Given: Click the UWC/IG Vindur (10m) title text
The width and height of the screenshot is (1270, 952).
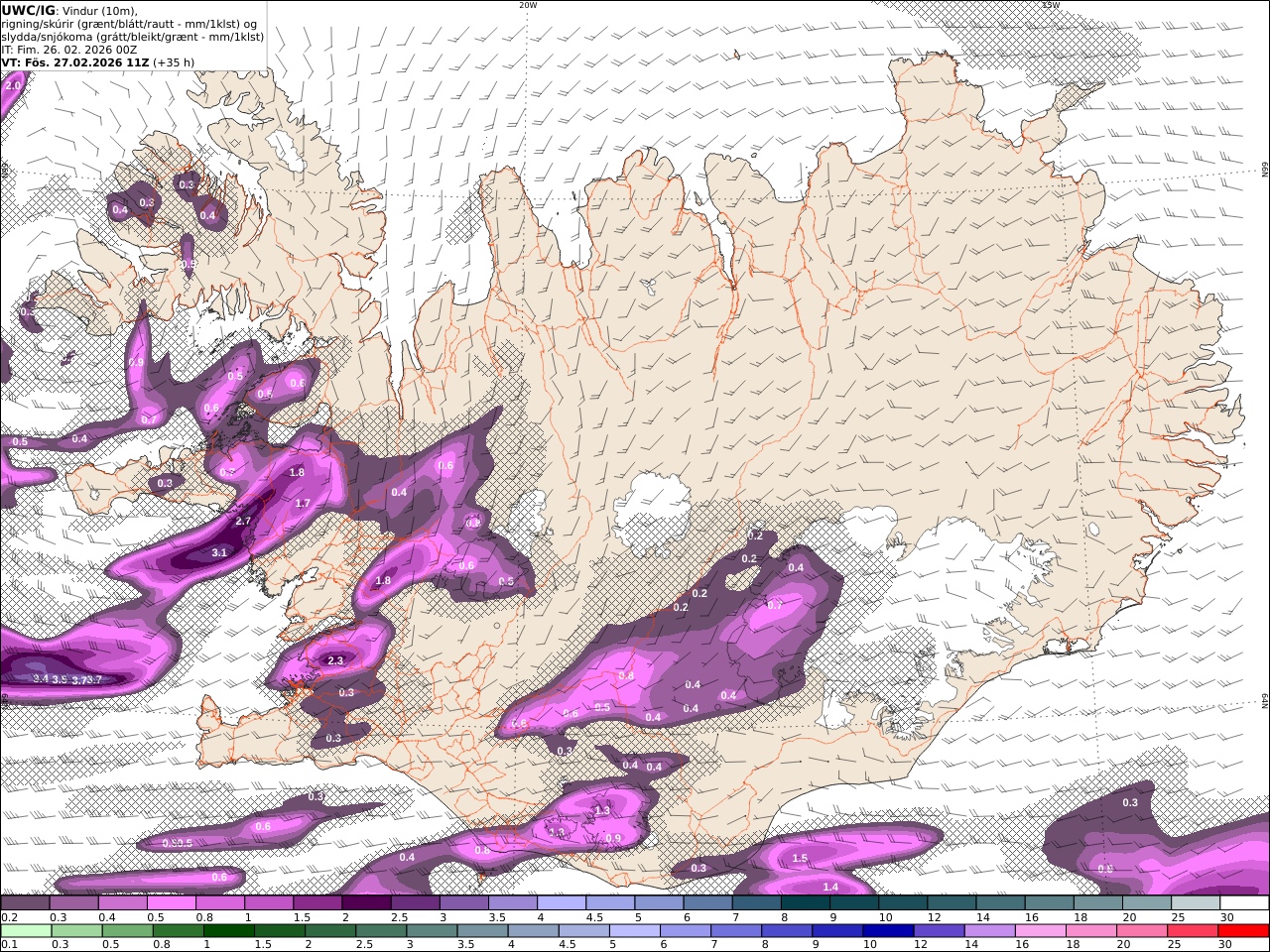Looking at the screenshot, I should pos(69,11).
